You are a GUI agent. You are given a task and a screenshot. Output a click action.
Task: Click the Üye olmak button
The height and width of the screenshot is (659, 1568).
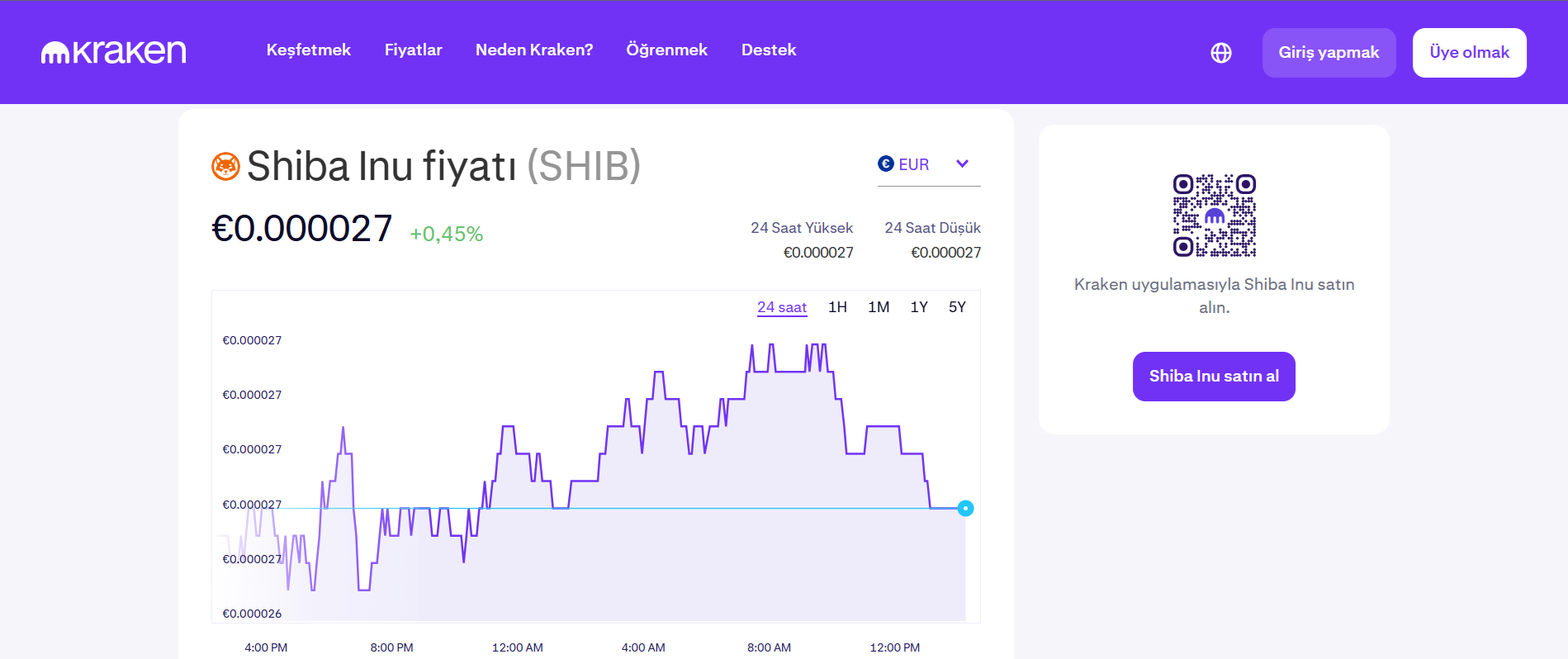click(1470, 53)
